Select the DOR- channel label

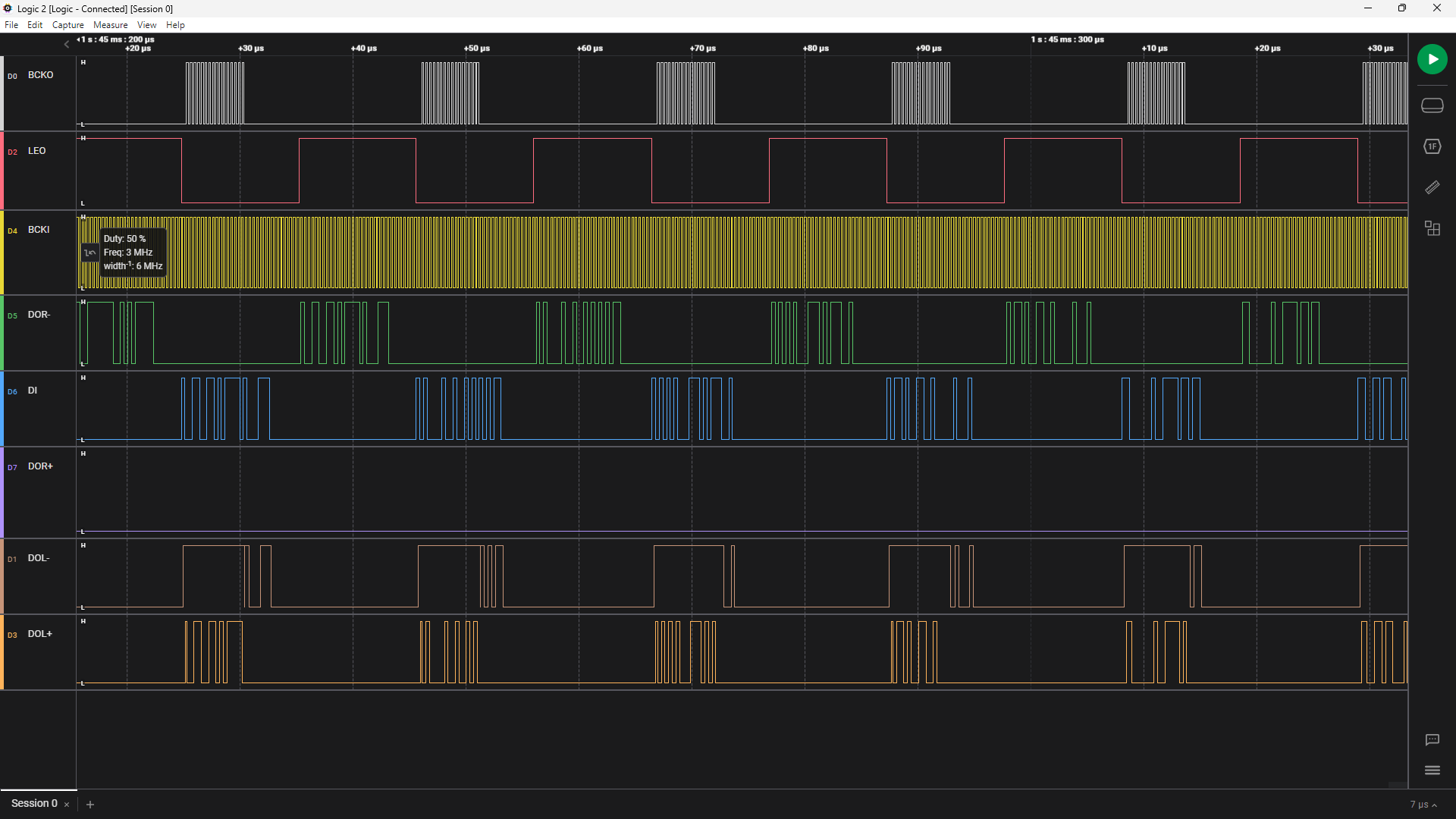tap(39, 315)
